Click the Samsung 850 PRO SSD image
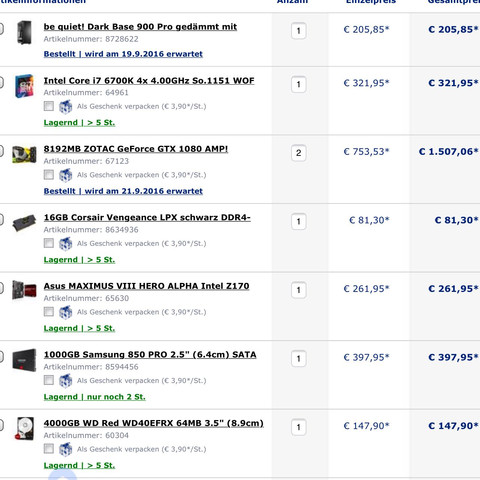Screen dimensions: 480x480 24,360
